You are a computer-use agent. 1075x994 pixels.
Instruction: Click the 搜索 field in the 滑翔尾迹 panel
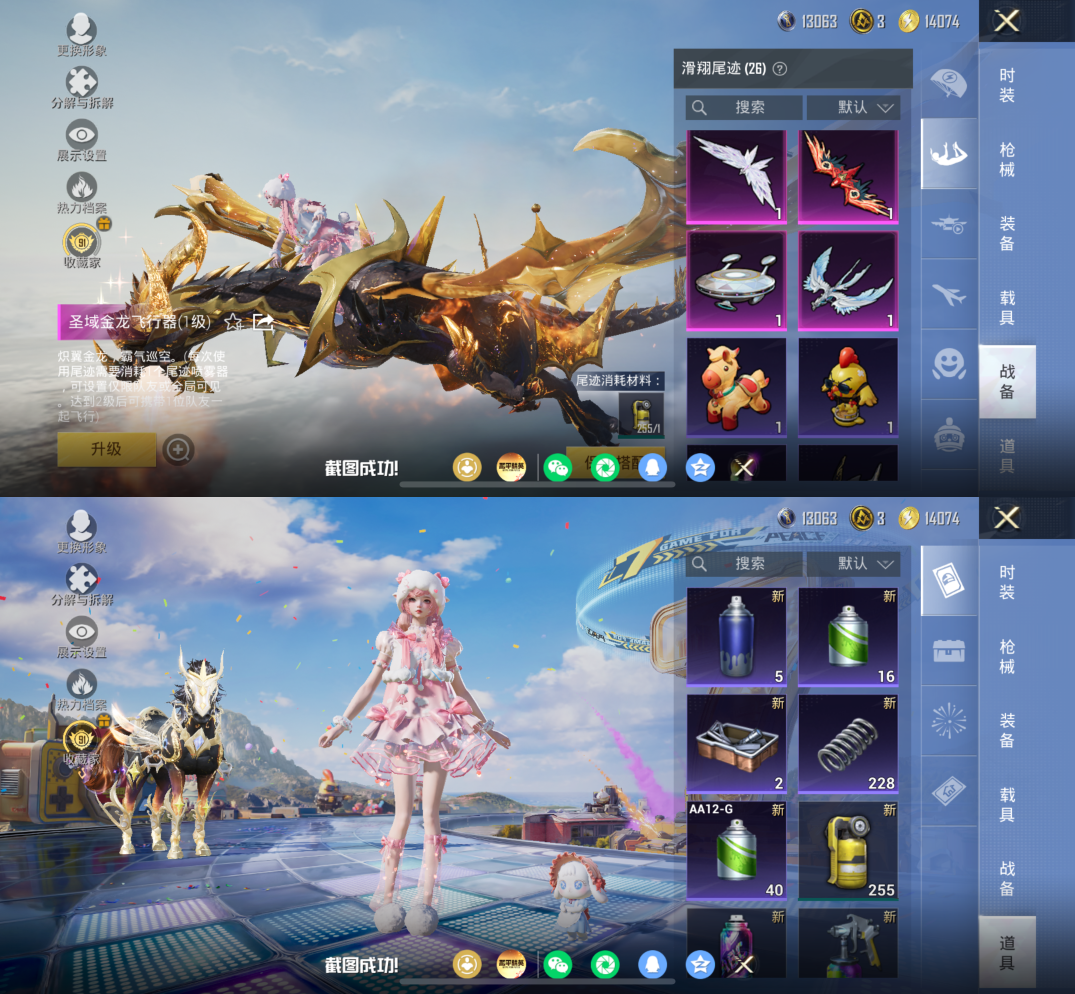(744, 108)
